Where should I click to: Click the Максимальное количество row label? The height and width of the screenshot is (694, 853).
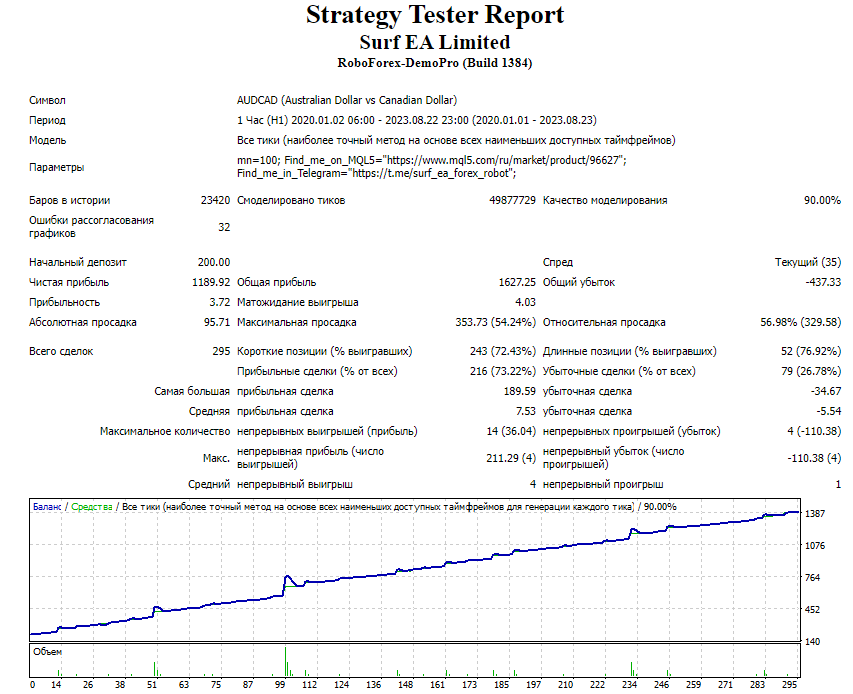click(165, 431)
